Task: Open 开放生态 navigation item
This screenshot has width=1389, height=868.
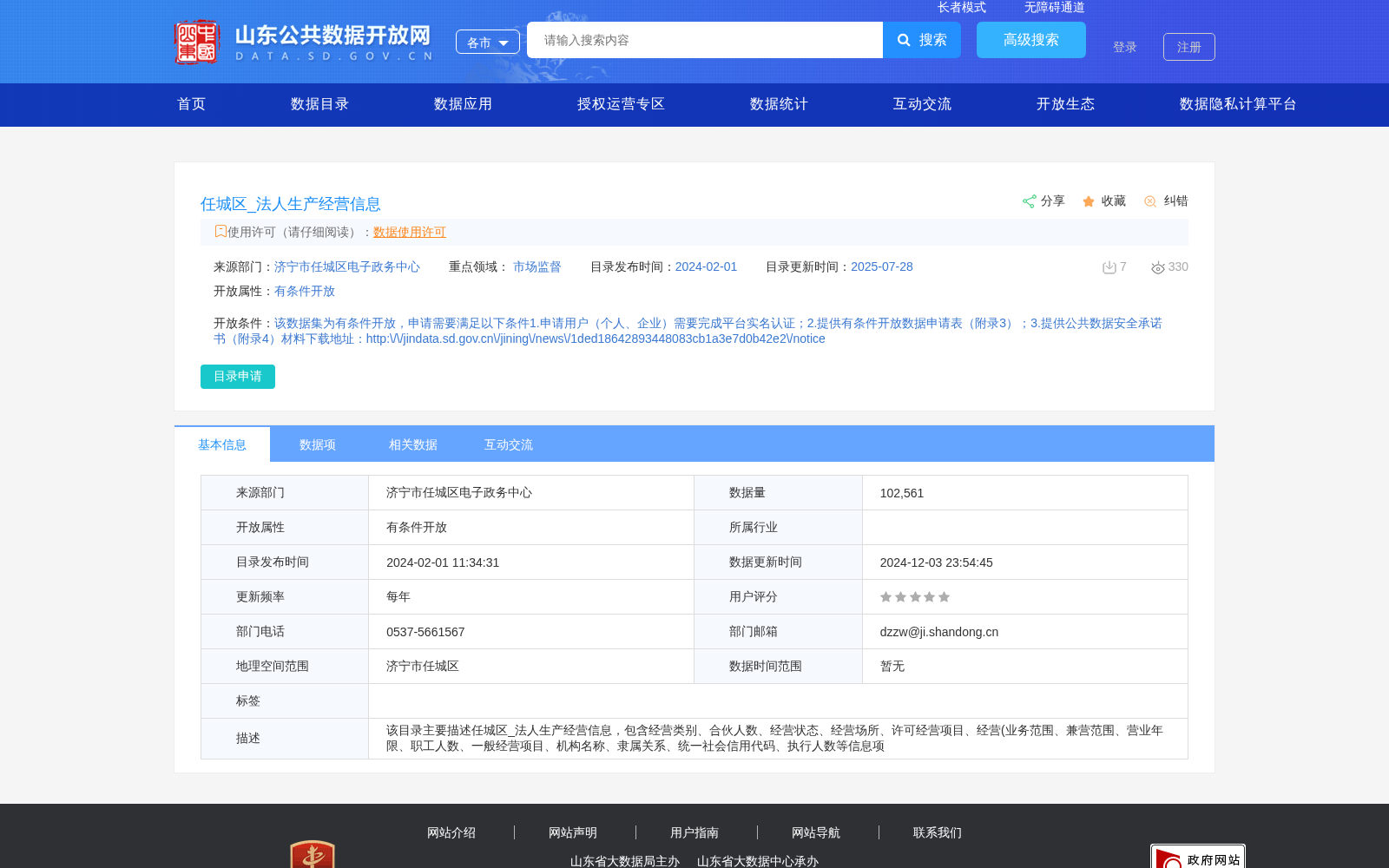Action: tap(1065, 104)
